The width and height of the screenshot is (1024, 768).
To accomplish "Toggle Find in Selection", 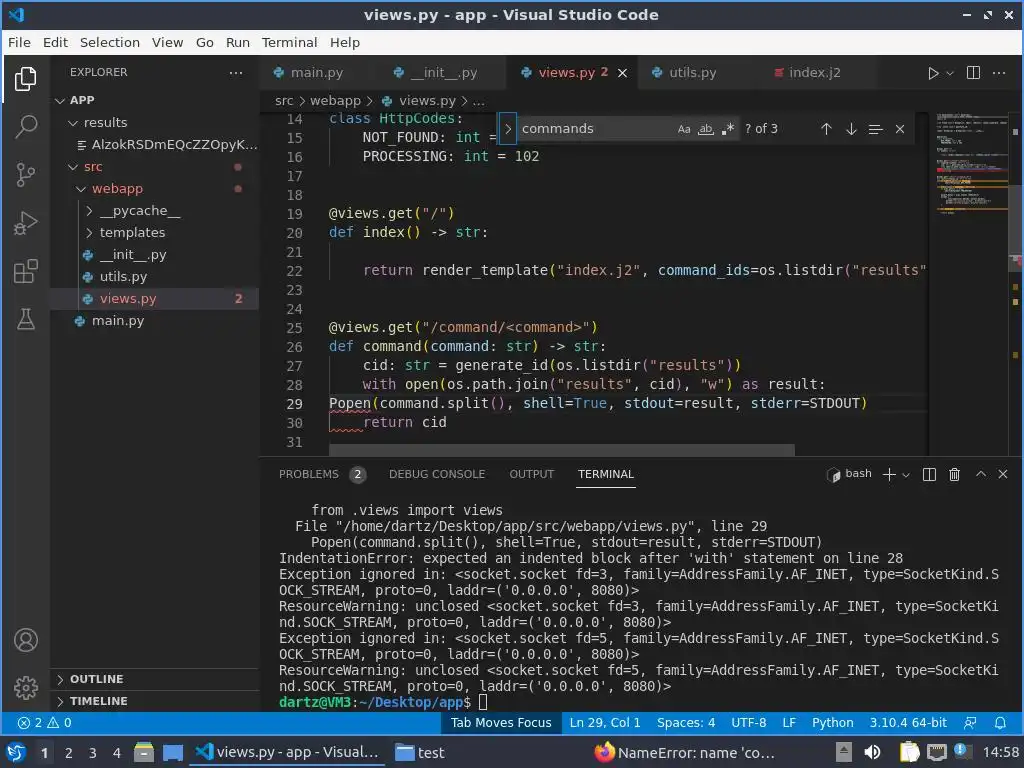I will coord(875,129).
